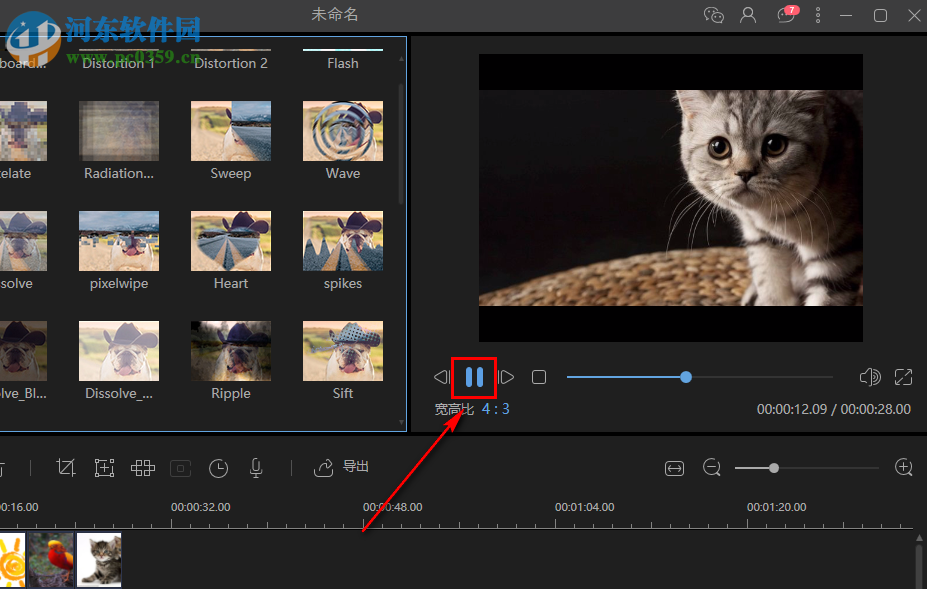Change the 4:3 aspect ratio setting
Image resolution: width=927 pixels, height=589 pixels.
[x=495, y=408]
